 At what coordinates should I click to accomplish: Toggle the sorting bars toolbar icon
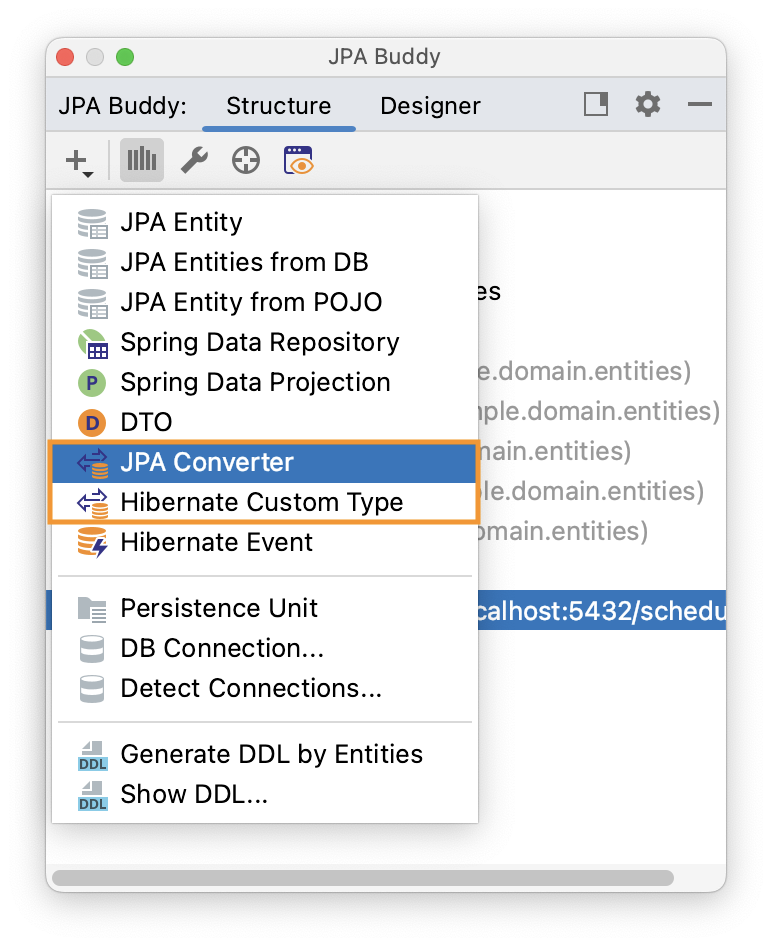(x=141, y=160)
